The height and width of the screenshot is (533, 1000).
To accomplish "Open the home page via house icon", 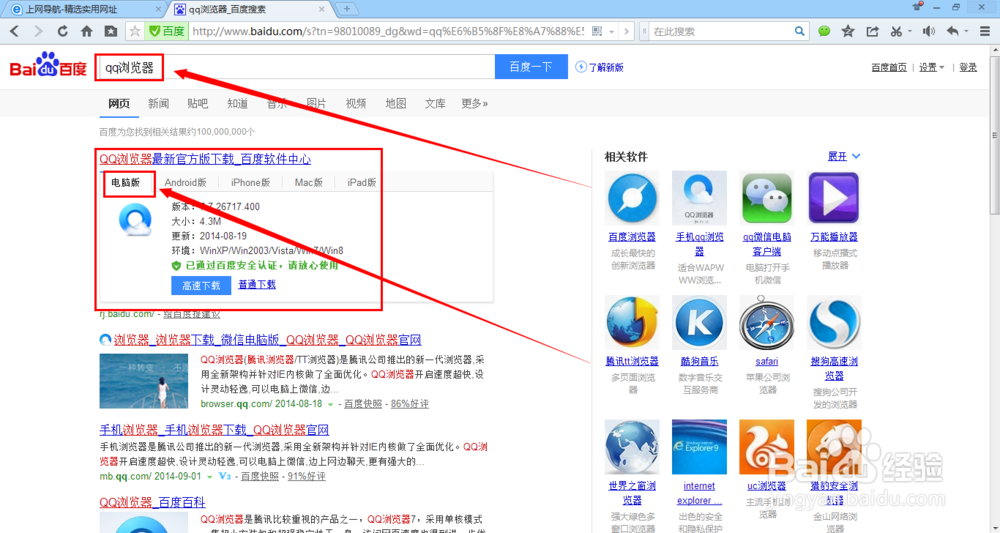I will (x=87, y=31).
